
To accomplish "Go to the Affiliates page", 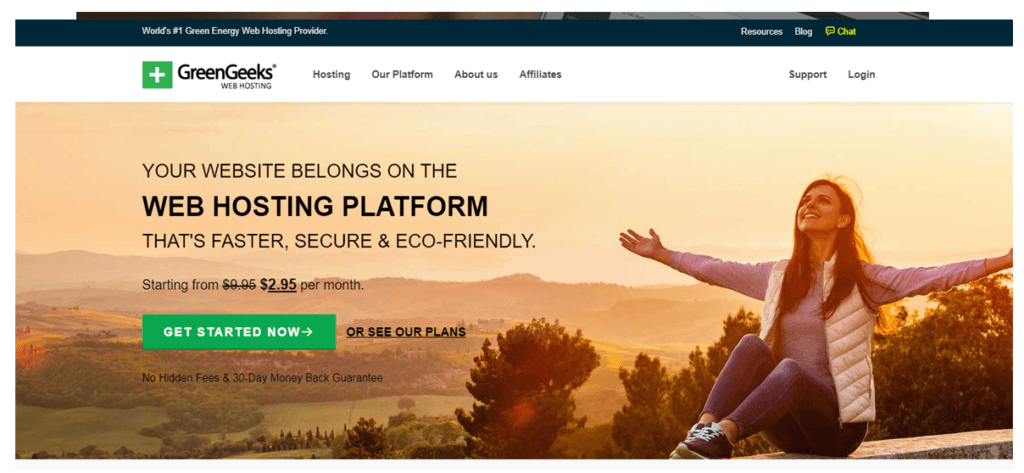I will (x=540, y=74).
